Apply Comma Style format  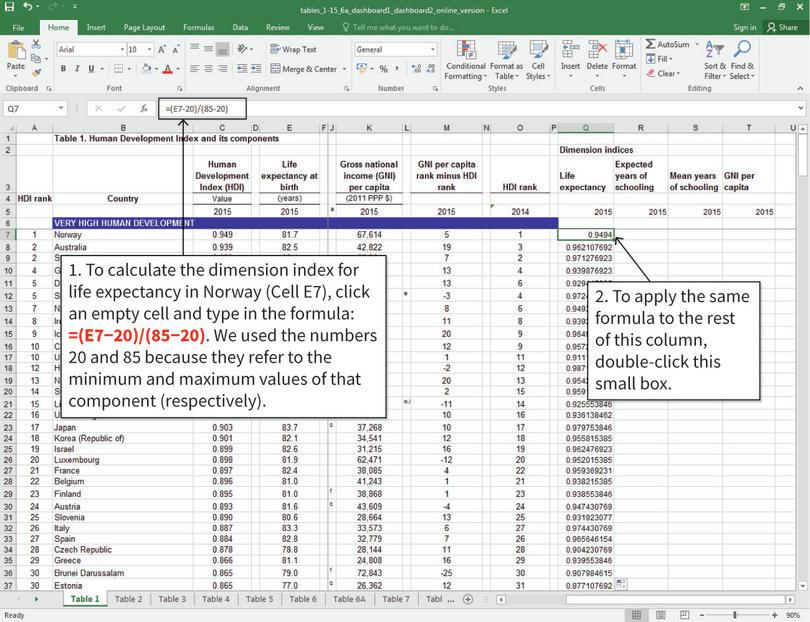click(x=397, y=69)
